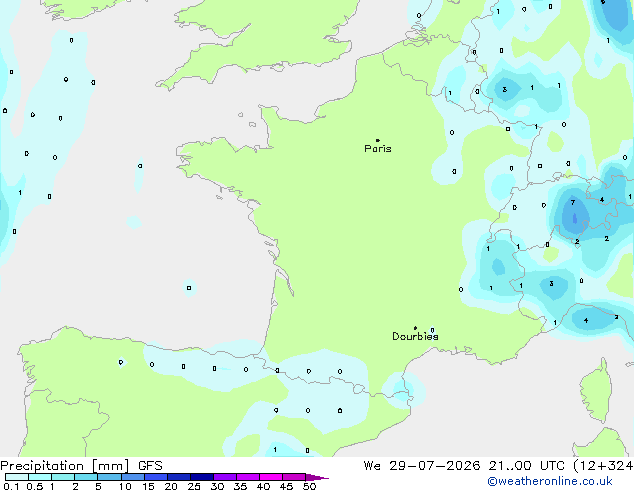Click the legend arrow above 50 mm
The image size is (634, 490).
point(317,477)
